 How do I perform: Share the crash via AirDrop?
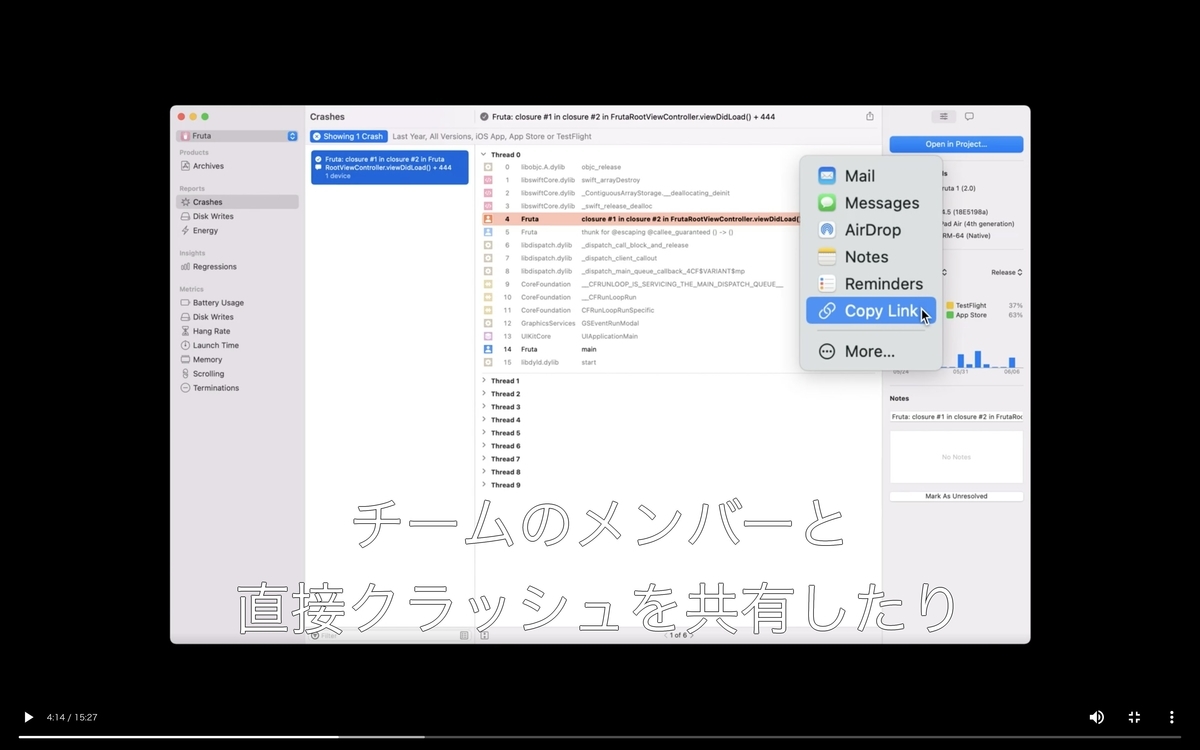870,230
